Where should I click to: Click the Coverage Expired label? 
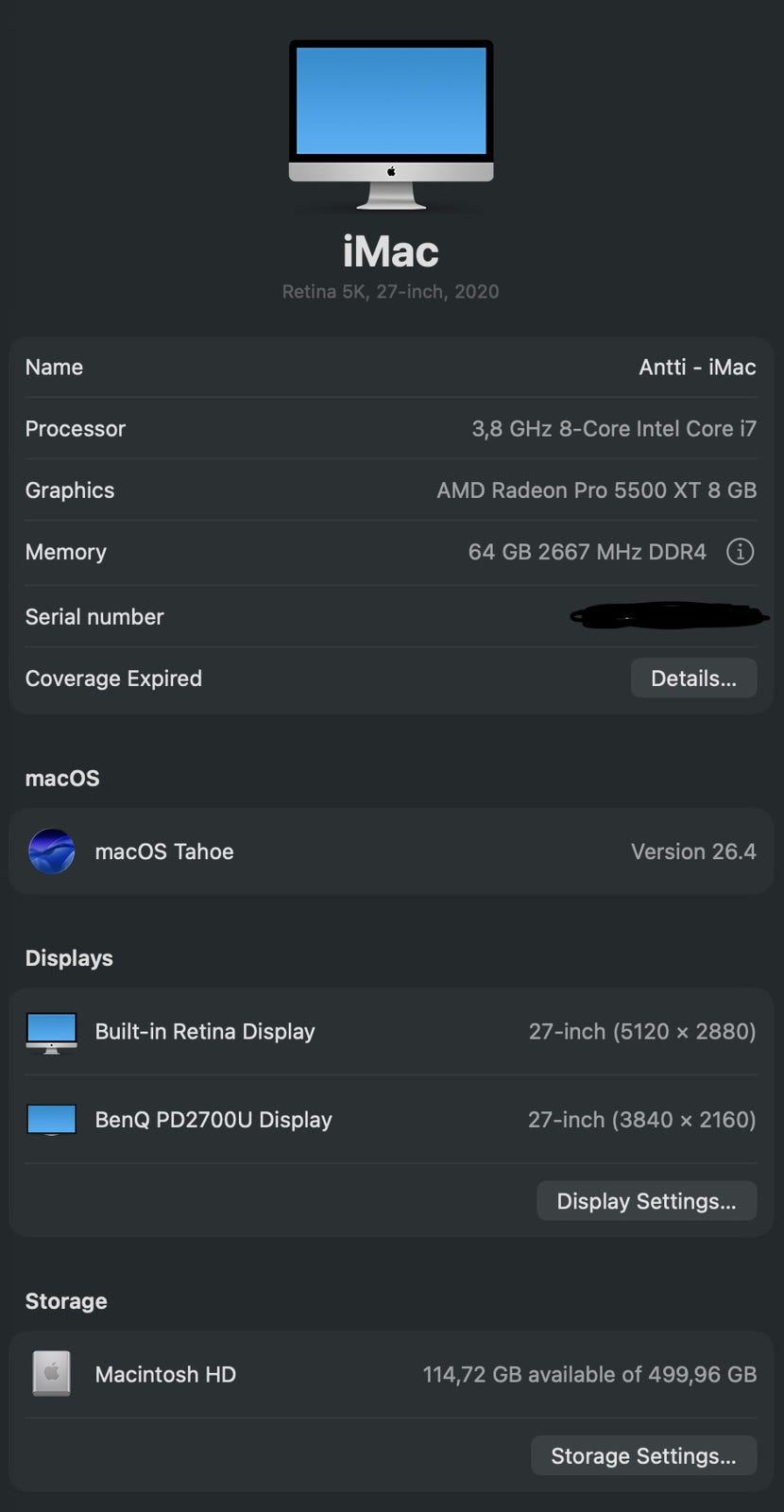click(113, 679)
